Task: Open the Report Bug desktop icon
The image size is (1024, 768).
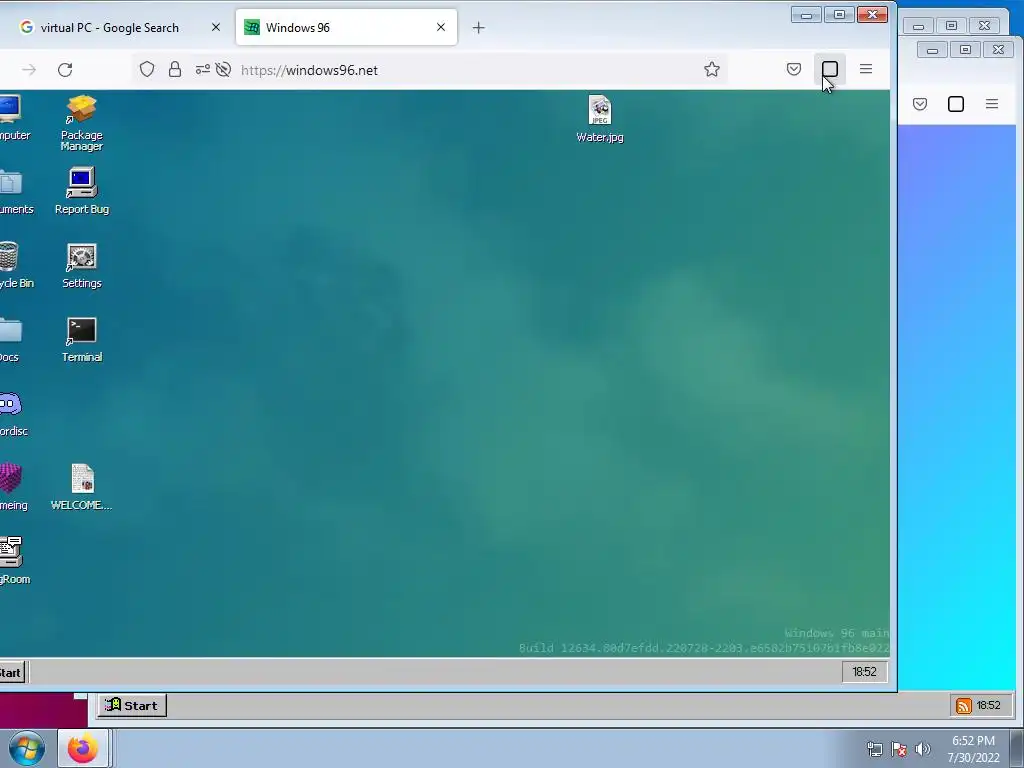Action: pos(82,191)
